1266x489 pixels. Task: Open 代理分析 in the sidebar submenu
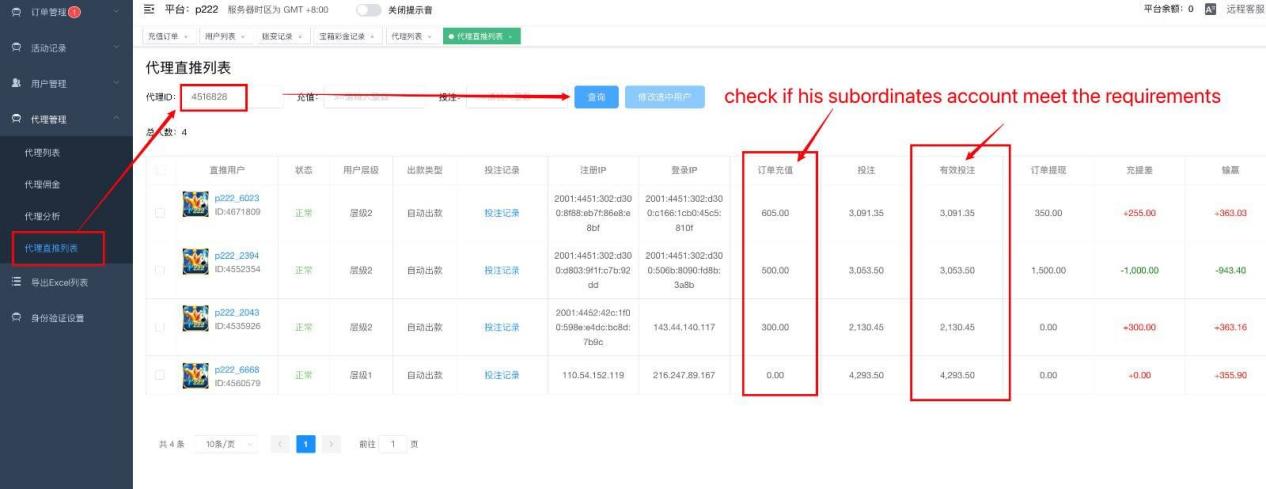pyautogui.click(x=42, y=216)
